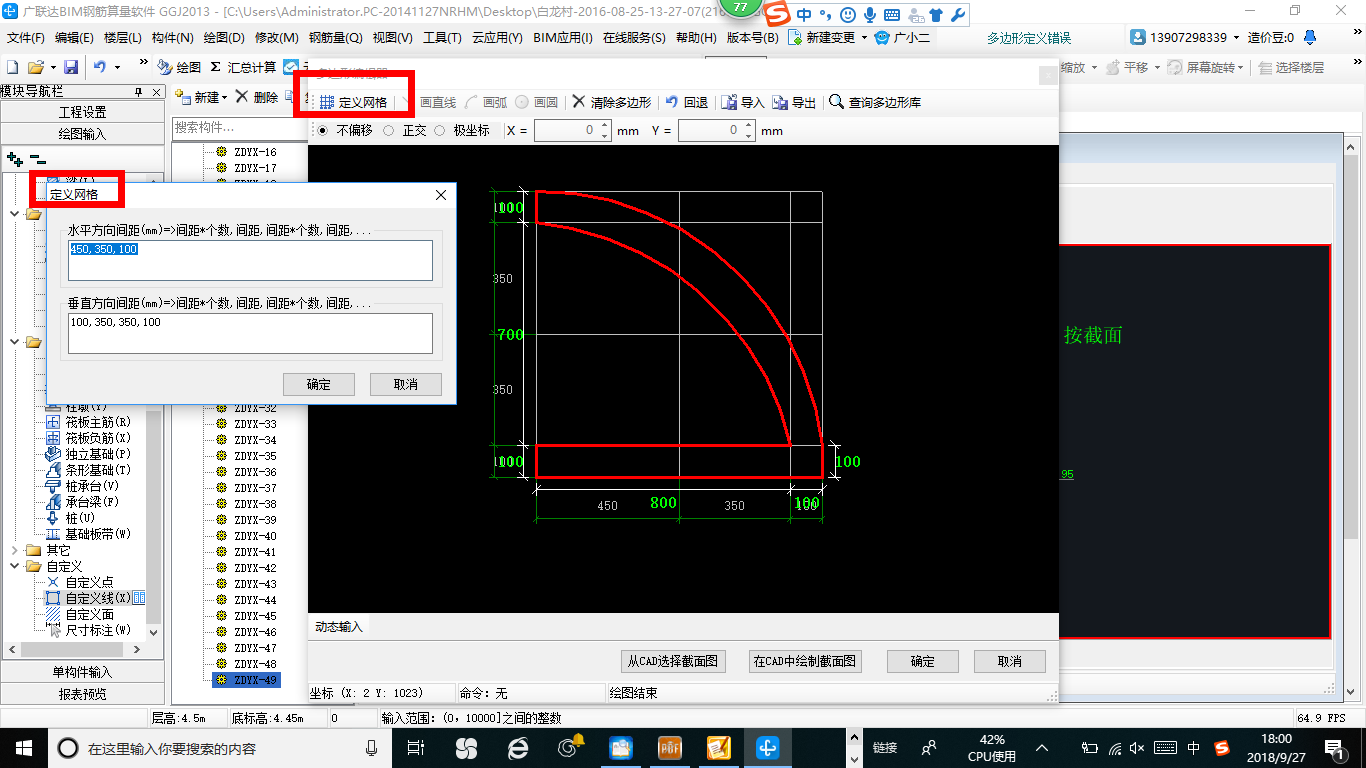This screenshot has width=1366, height=768.
Task: Select the 不偏移 radio button
Action: pyautogui.click(x=322, y=130)
